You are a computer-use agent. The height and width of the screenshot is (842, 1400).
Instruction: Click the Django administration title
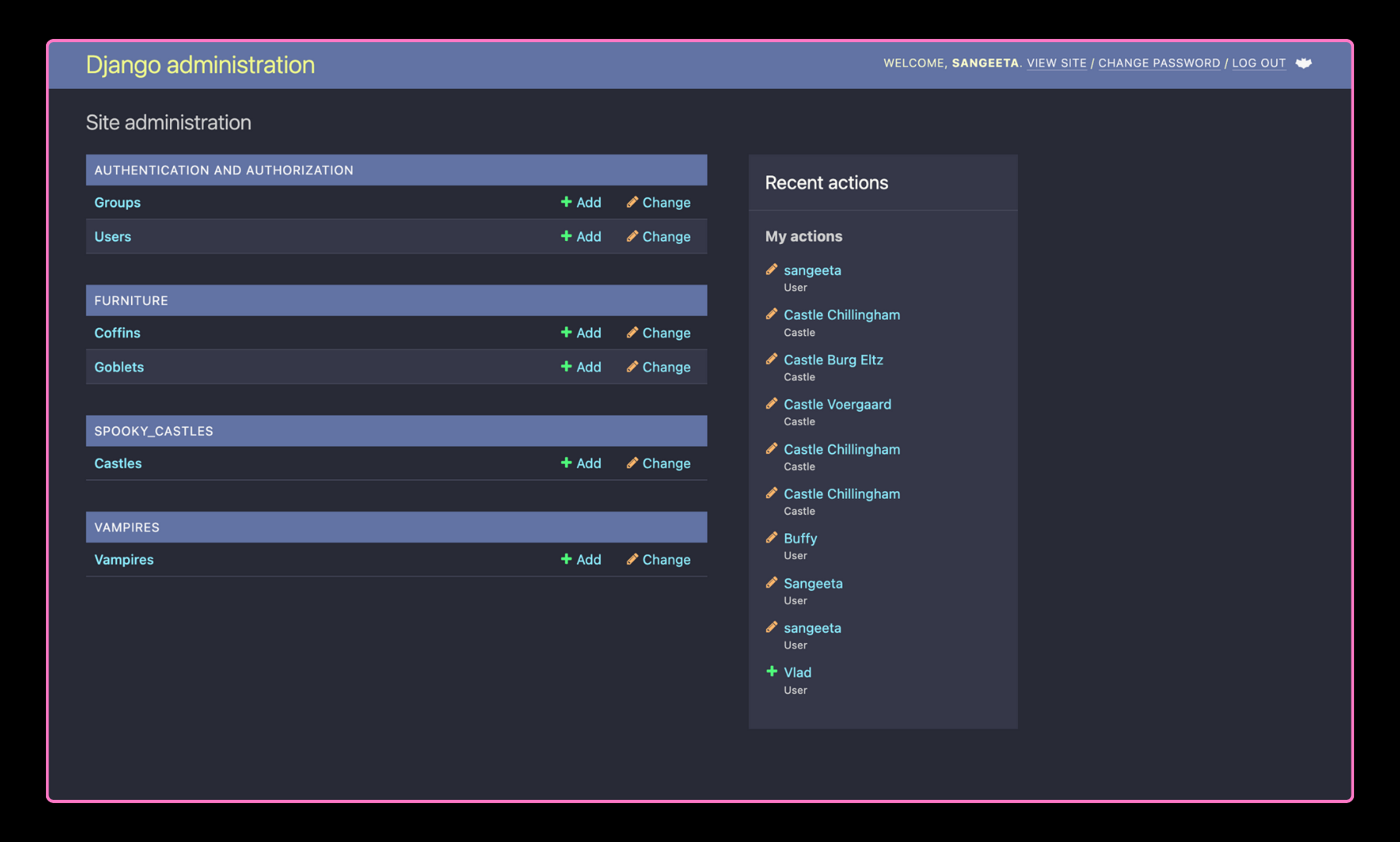click(200, 65)
